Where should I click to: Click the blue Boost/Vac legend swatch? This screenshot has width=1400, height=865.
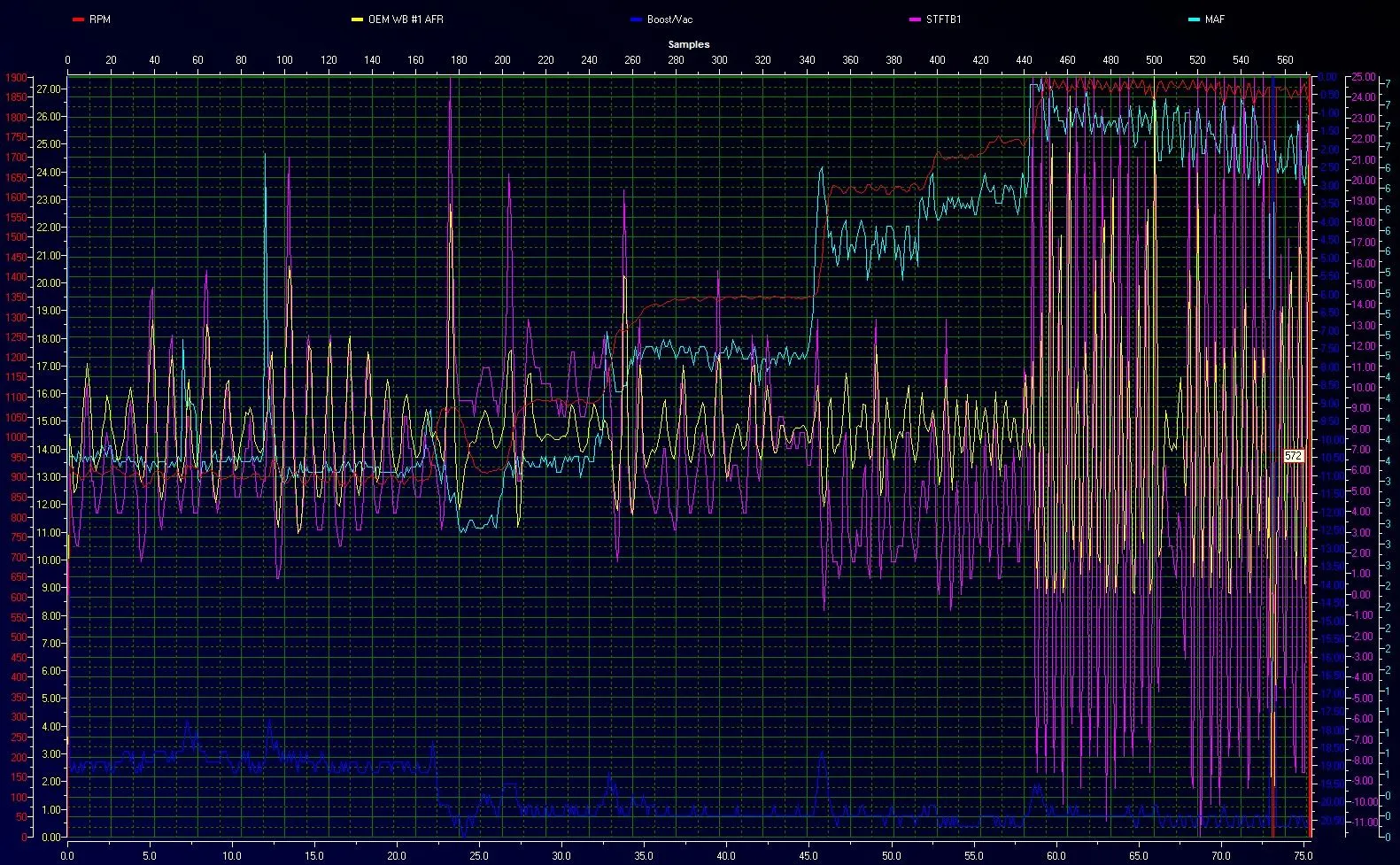tap(635, 19)
